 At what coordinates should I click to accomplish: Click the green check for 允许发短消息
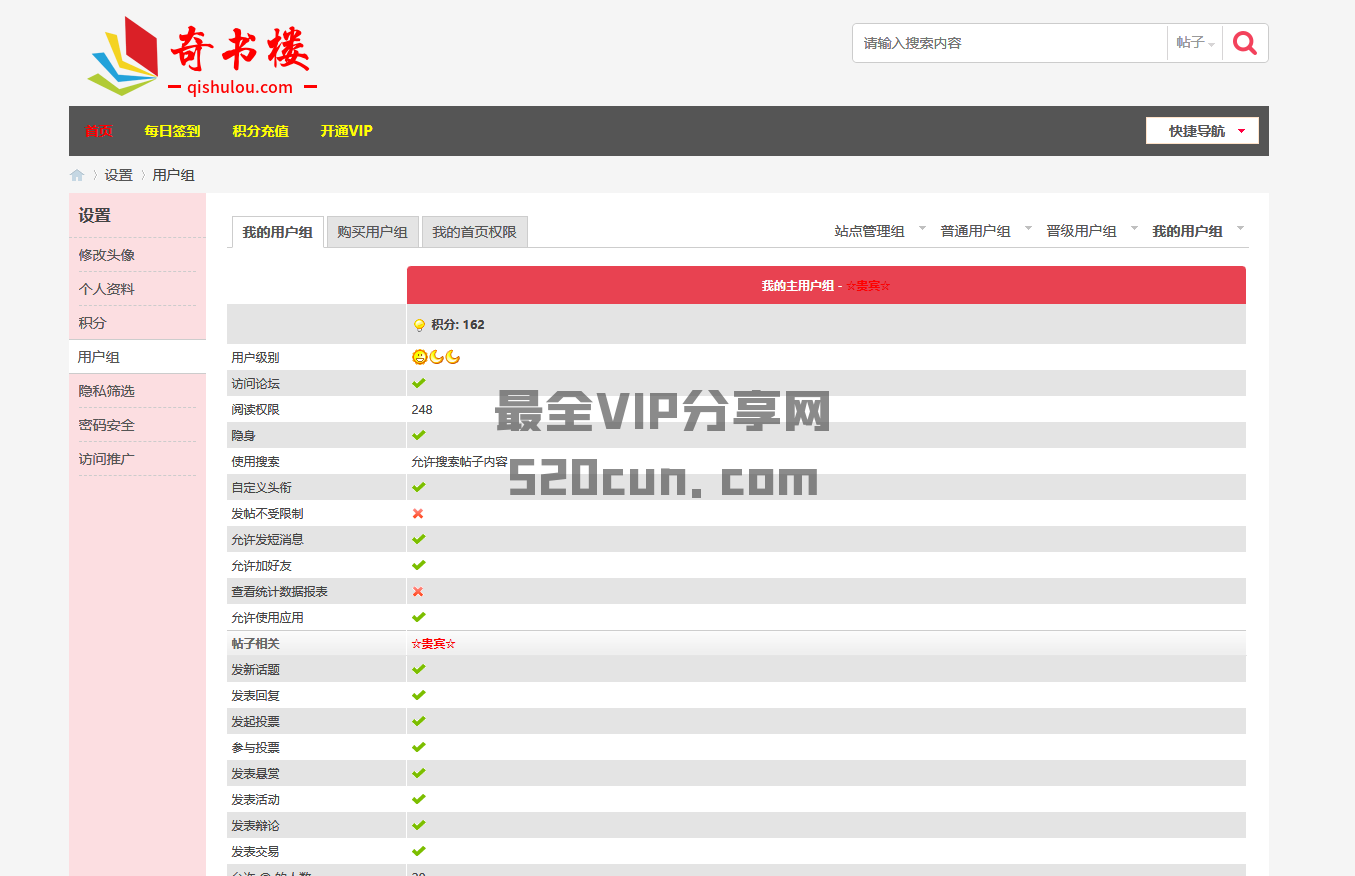tap(419, 539)
